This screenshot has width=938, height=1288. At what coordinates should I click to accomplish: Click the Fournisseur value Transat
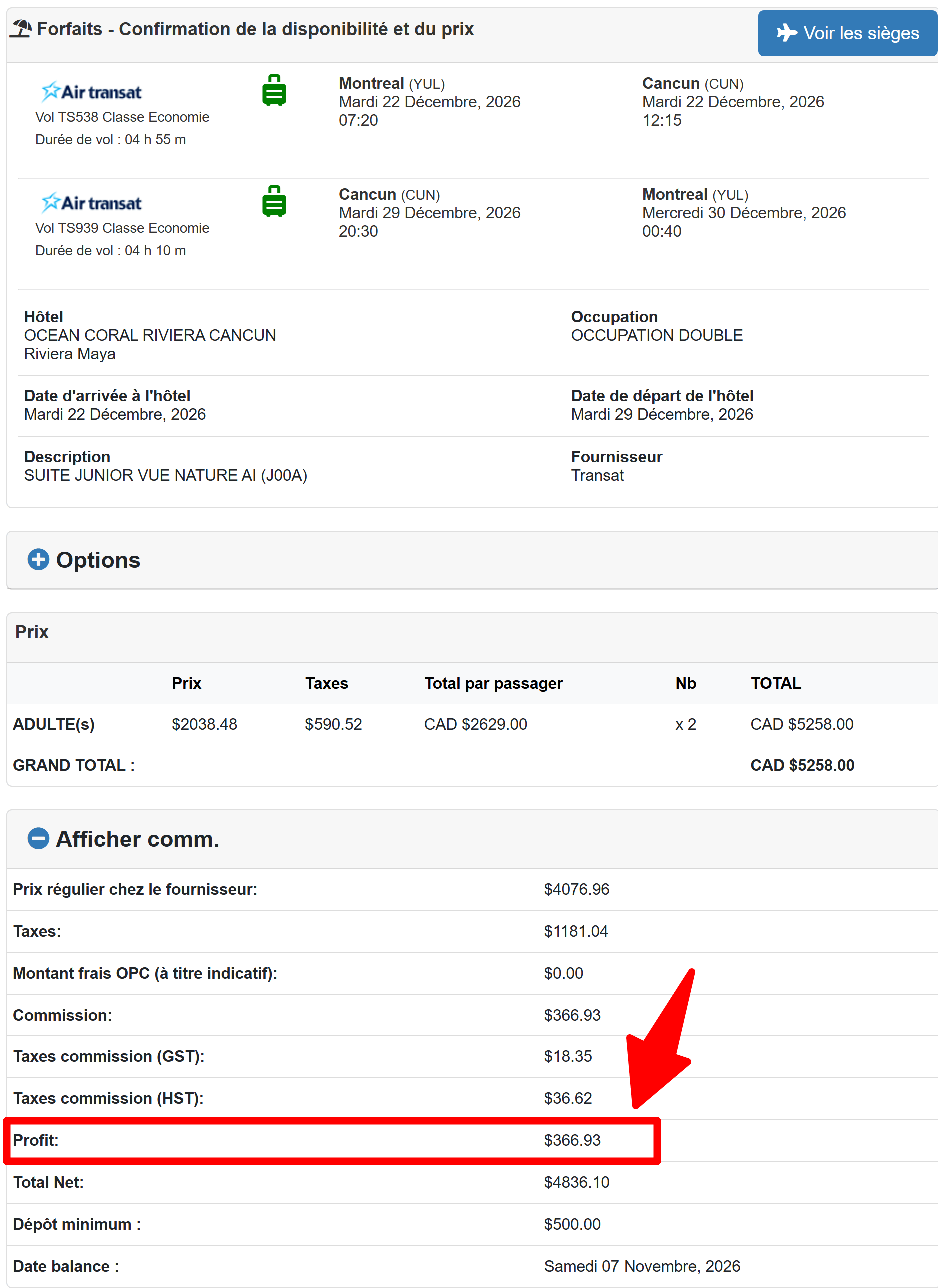(x=597, y=476)
